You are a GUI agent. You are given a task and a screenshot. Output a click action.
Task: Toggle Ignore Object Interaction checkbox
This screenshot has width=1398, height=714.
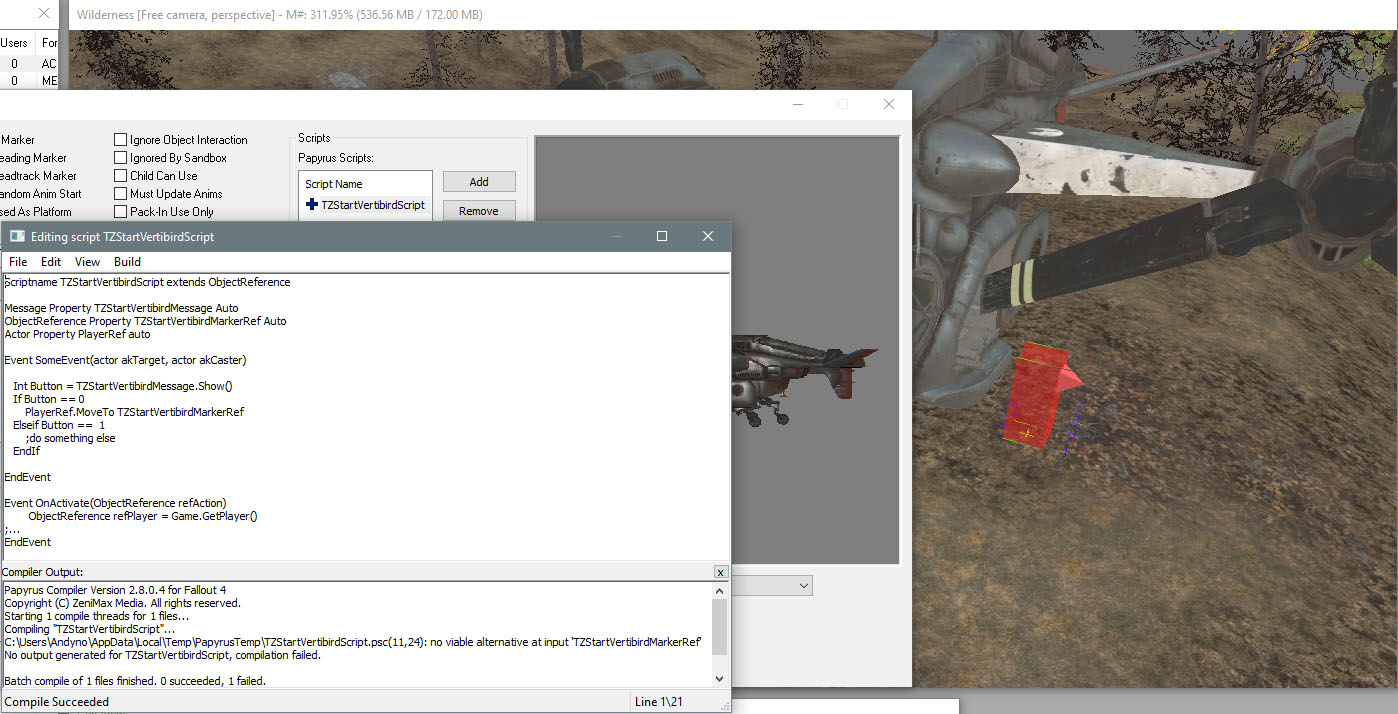(121, 140)
